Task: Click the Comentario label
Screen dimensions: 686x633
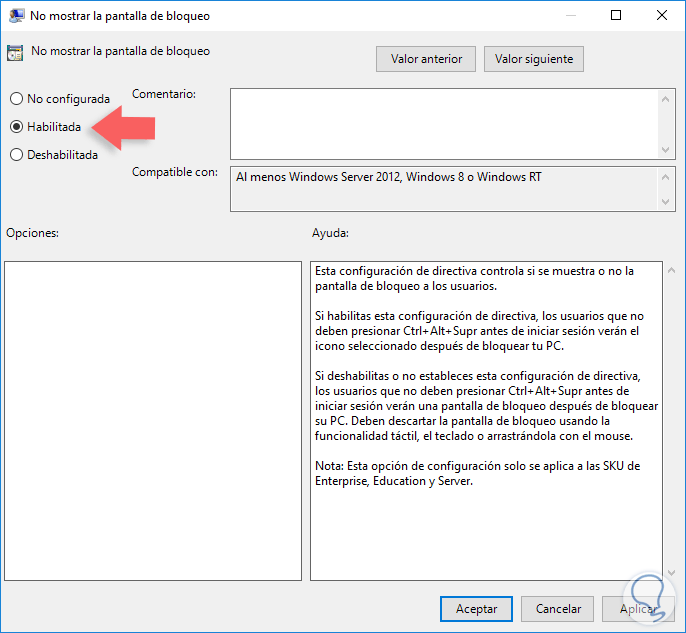Action: tap(164, 94)
